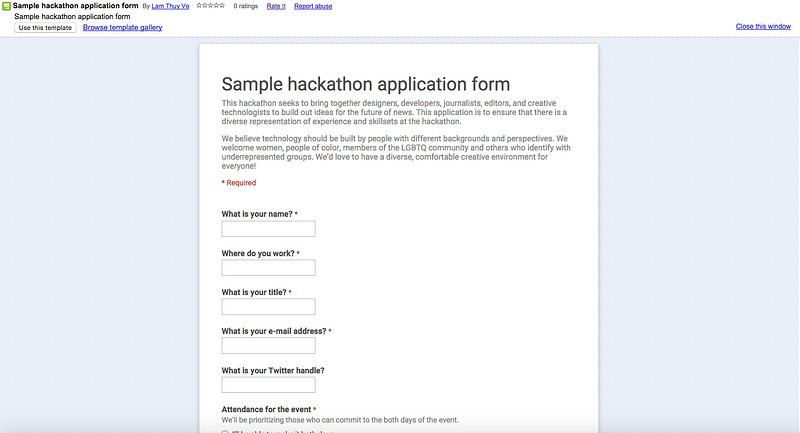
Task: Click the green form template icon
Action: pos(6,6)
